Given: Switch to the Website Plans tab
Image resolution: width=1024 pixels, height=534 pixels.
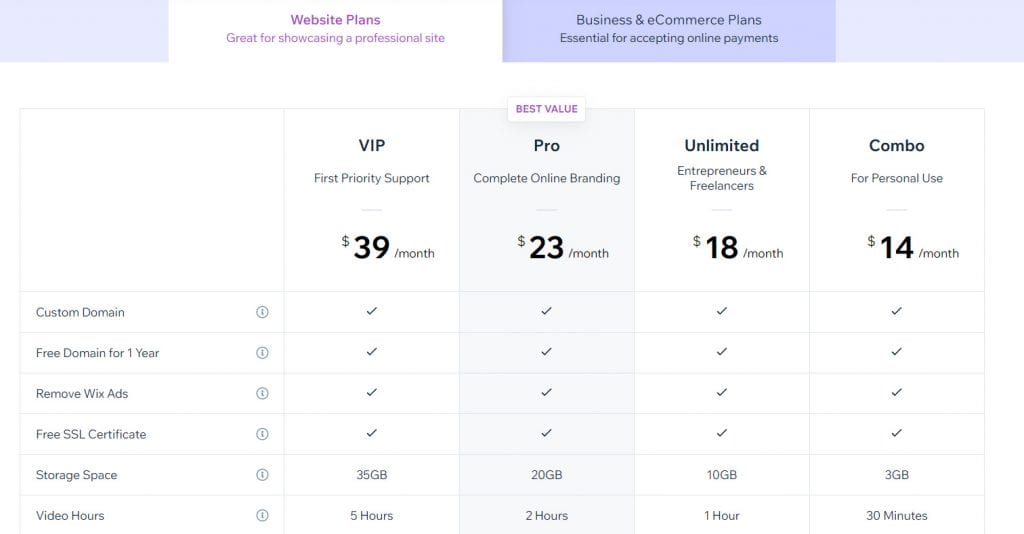Looking at the screenshot, I should (x=336, y=29).
